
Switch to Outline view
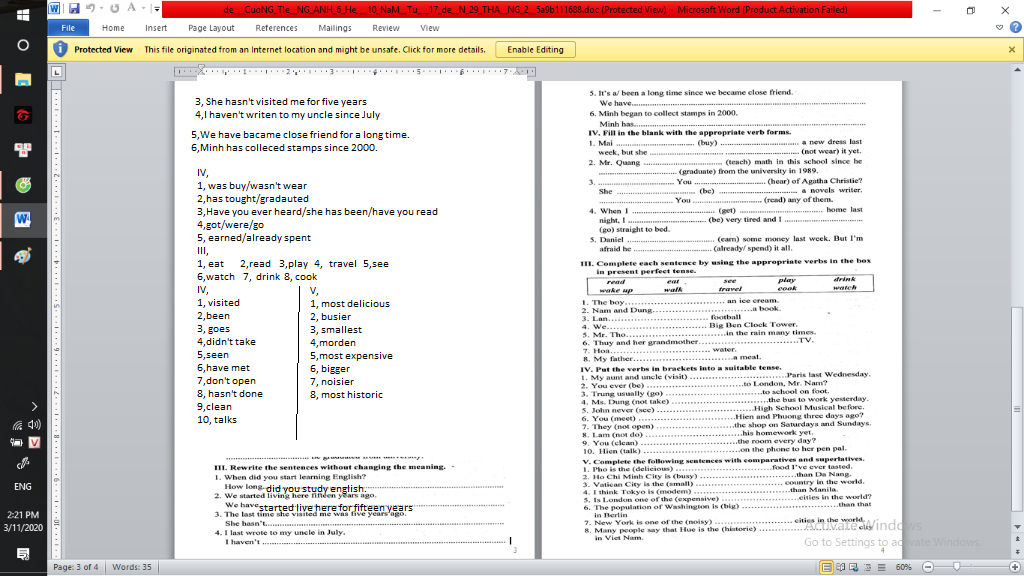(867, 567)
